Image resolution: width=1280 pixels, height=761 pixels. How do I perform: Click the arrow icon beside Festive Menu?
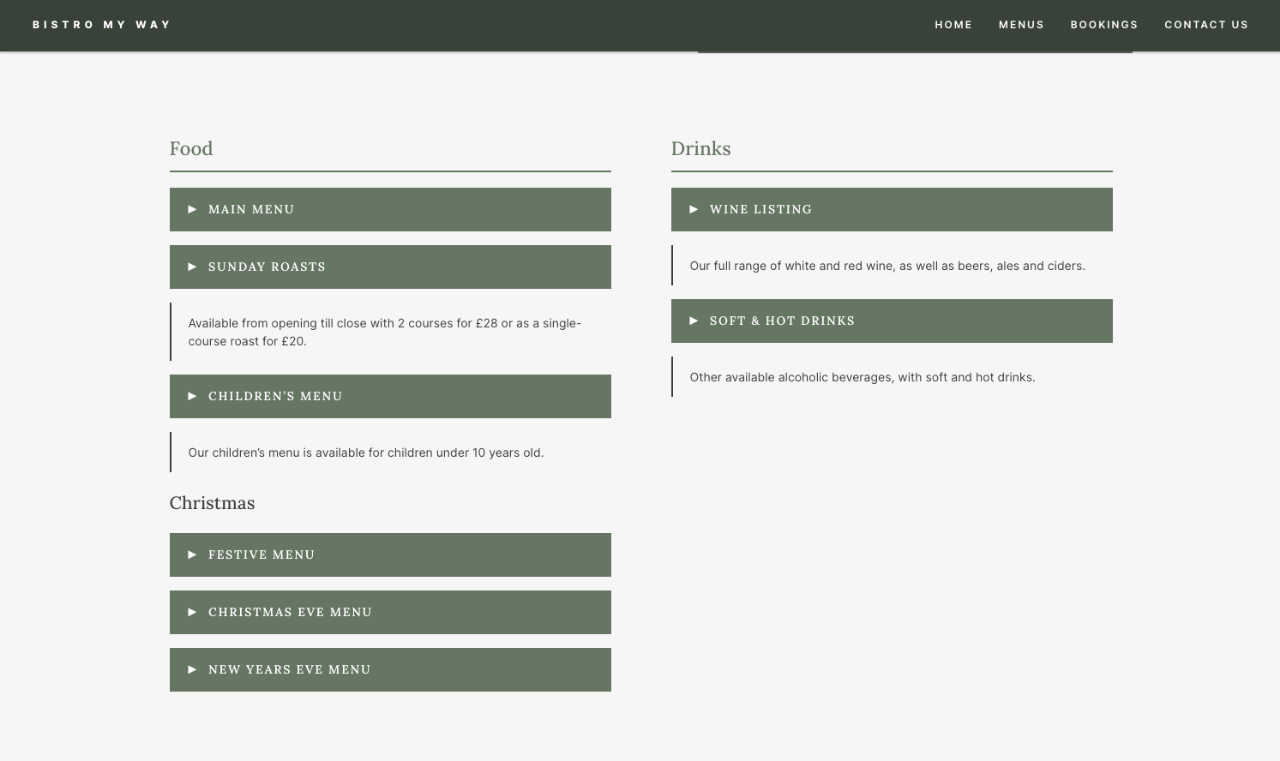click(x=192, y=555)
